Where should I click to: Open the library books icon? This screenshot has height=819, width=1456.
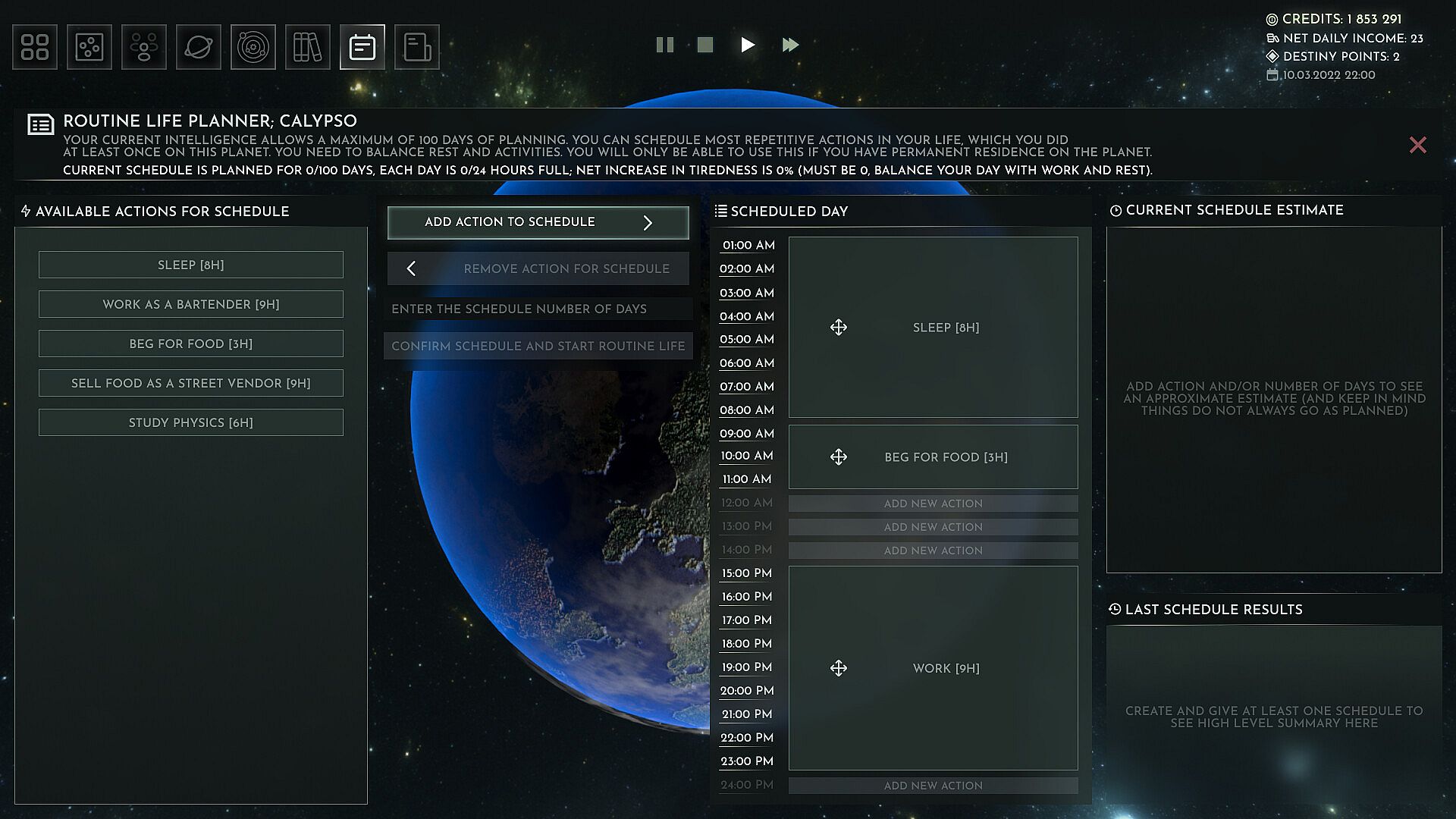(308, 47)
